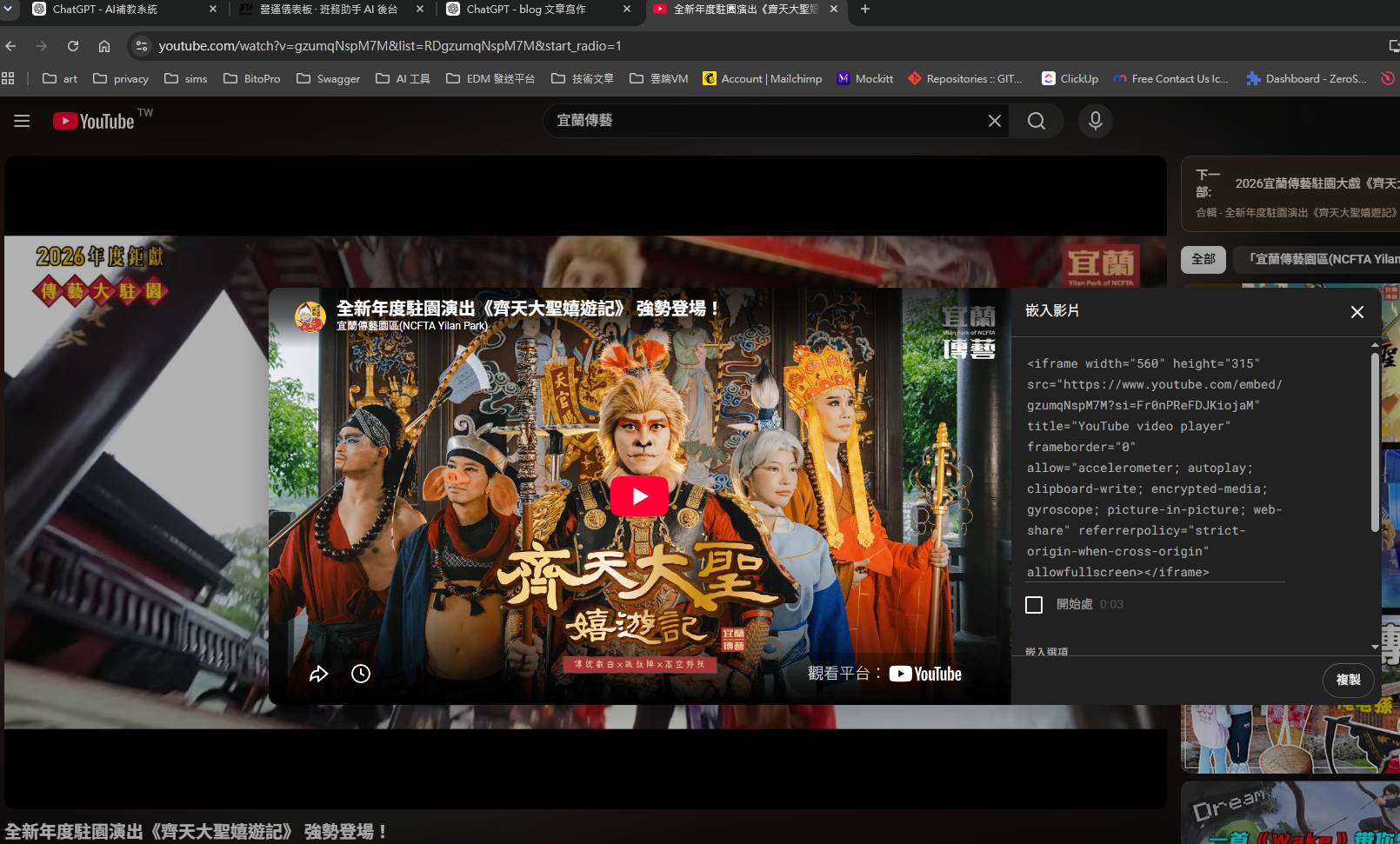This screenshot has height=844, width=1400.
Task: Open site information icon in address bar
Action: click(142, 46)
